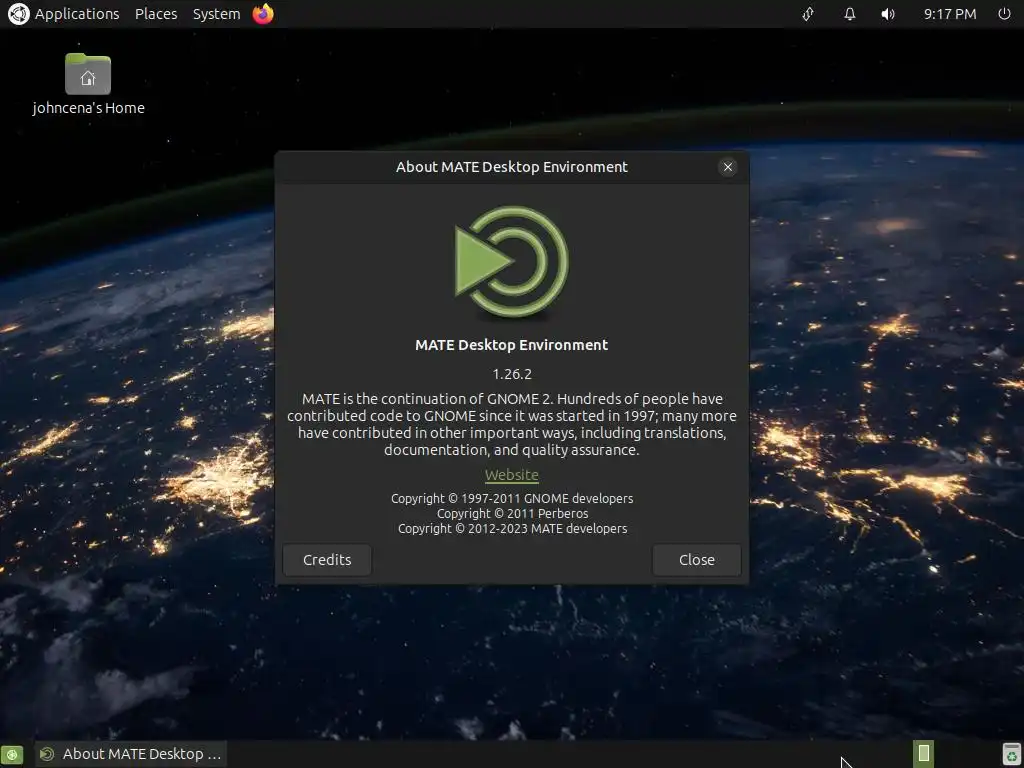Click 'Copyright © 2011 Perberos' text
This screenshot has height=768, width=1024.
point(513,513)
